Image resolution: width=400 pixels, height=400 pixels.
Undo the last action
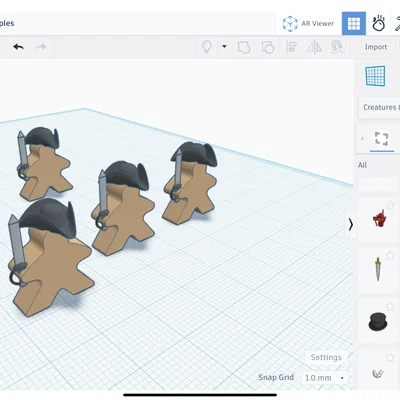click(18, 47)
